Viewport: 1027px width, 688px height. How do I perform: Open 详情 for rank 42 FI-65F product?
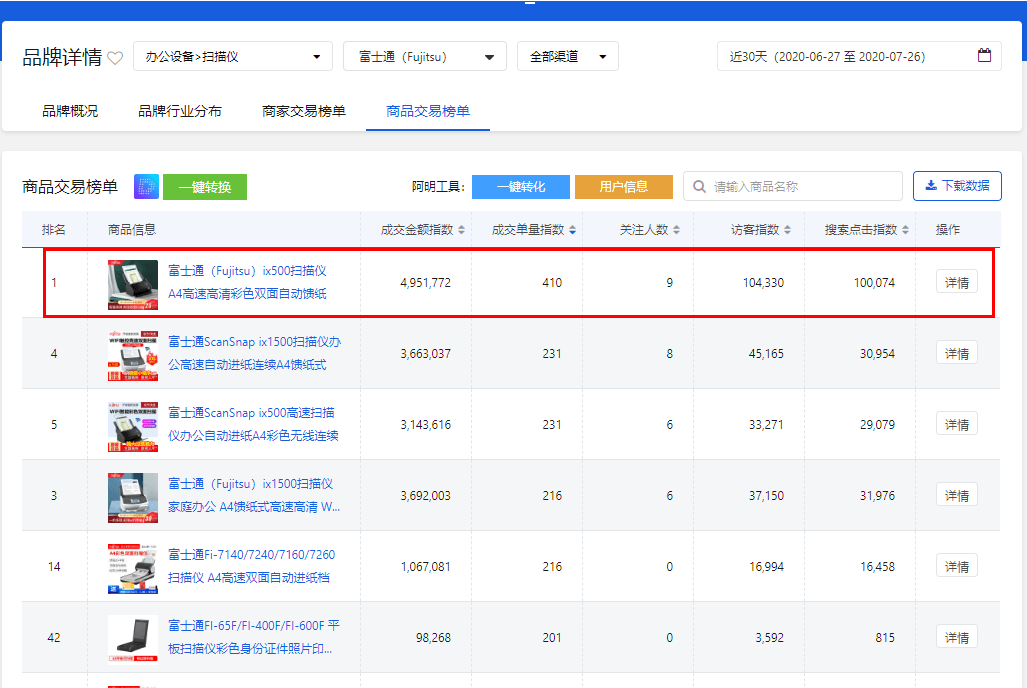point(957,638)
